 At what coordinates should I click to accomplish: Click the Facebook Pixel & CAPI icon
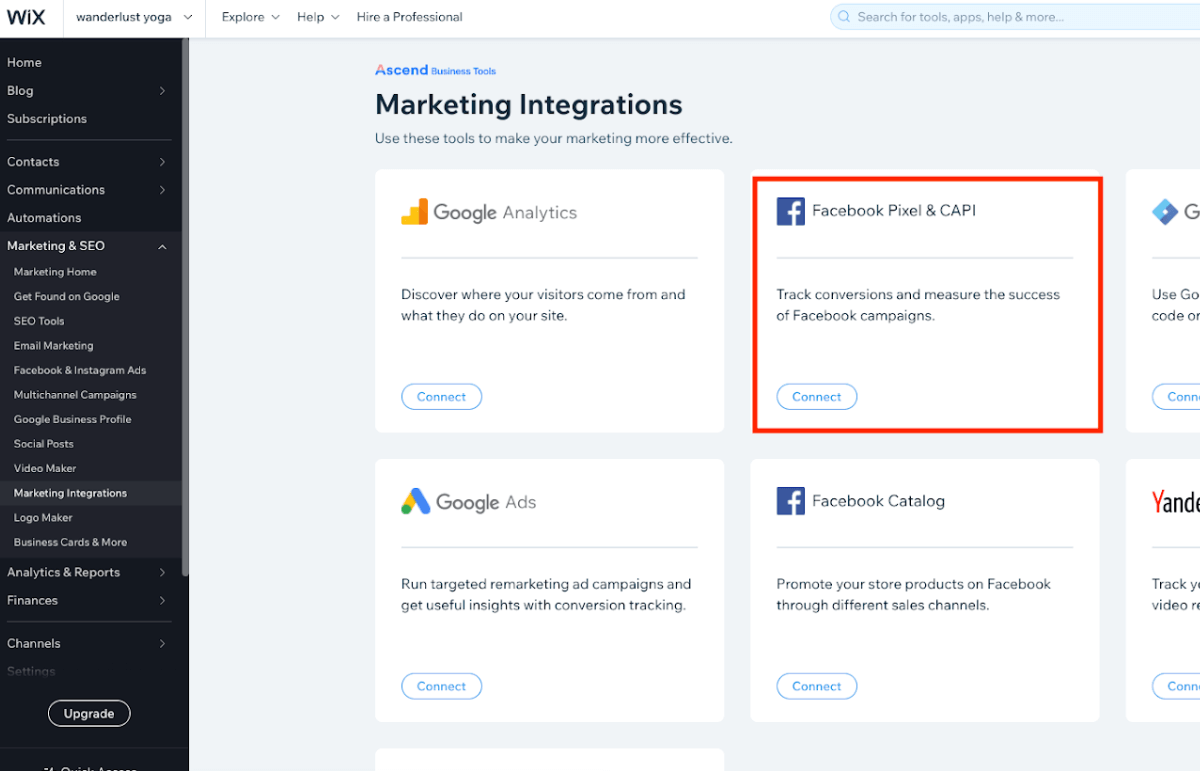(791, 210)
